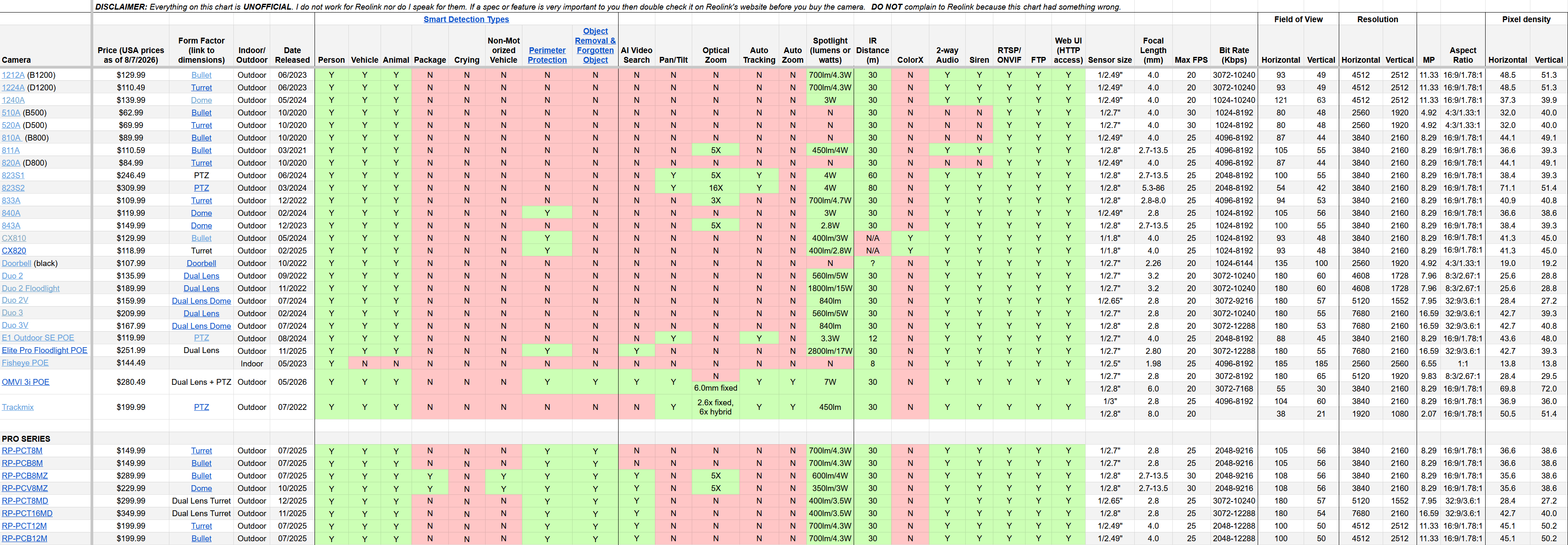Select the $349.99 price cell
The height and width of the screenshot is (545, 1568).
click(131, 514)
